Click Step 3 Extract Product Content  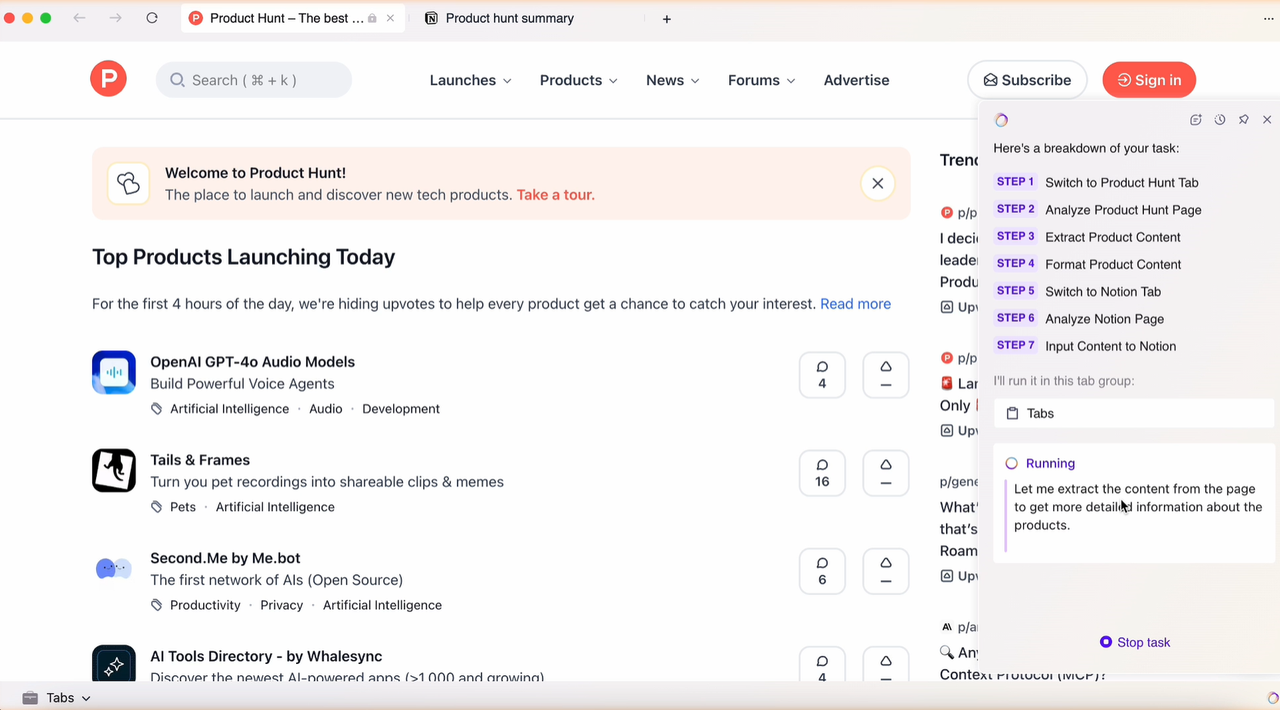[1088, 237]
